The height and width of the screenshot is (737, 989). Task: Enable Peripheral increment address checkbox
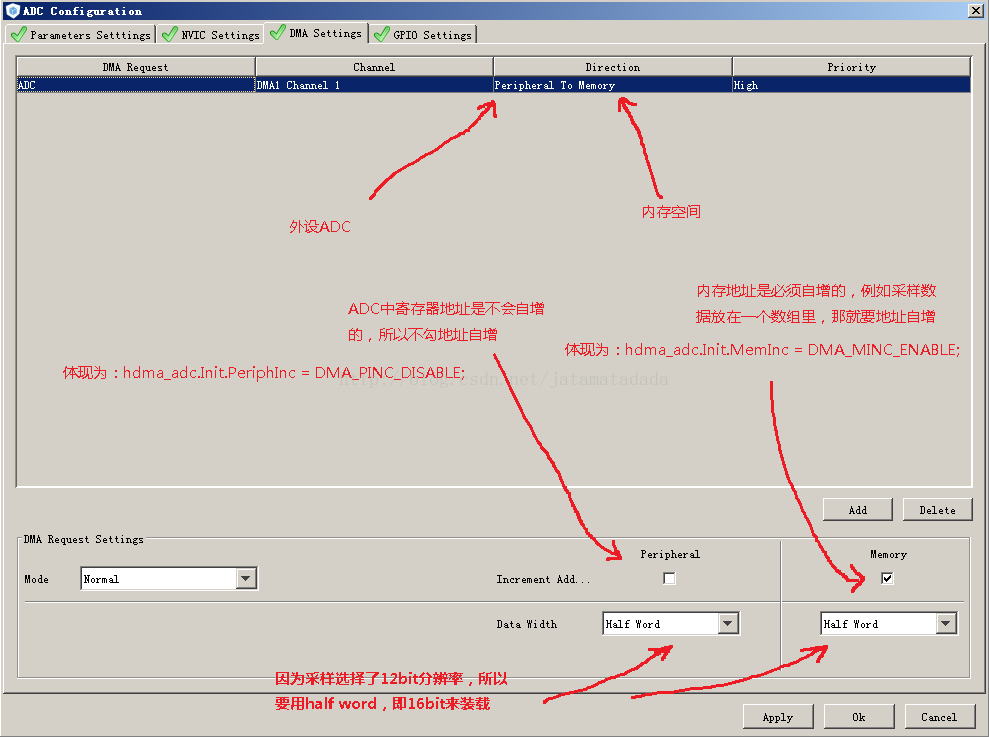point(669,578)
